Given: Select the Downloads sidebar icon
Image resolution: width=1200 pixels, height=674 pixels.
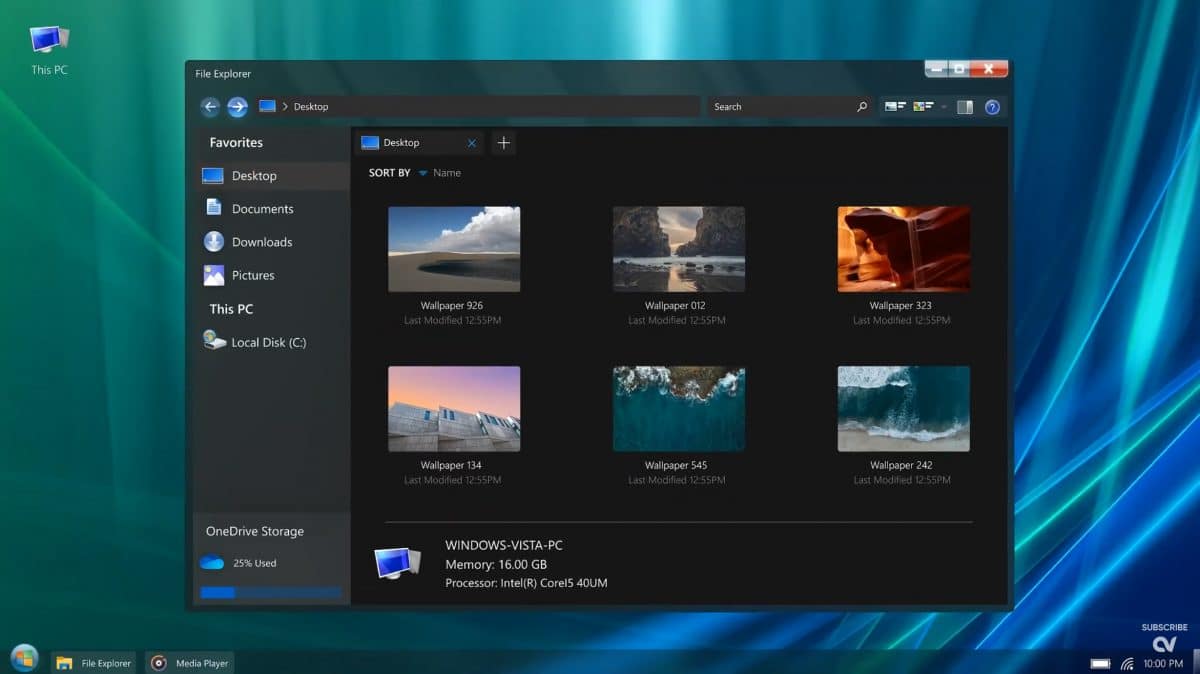Looking at the screenshot, I should (x=214, y=241).
